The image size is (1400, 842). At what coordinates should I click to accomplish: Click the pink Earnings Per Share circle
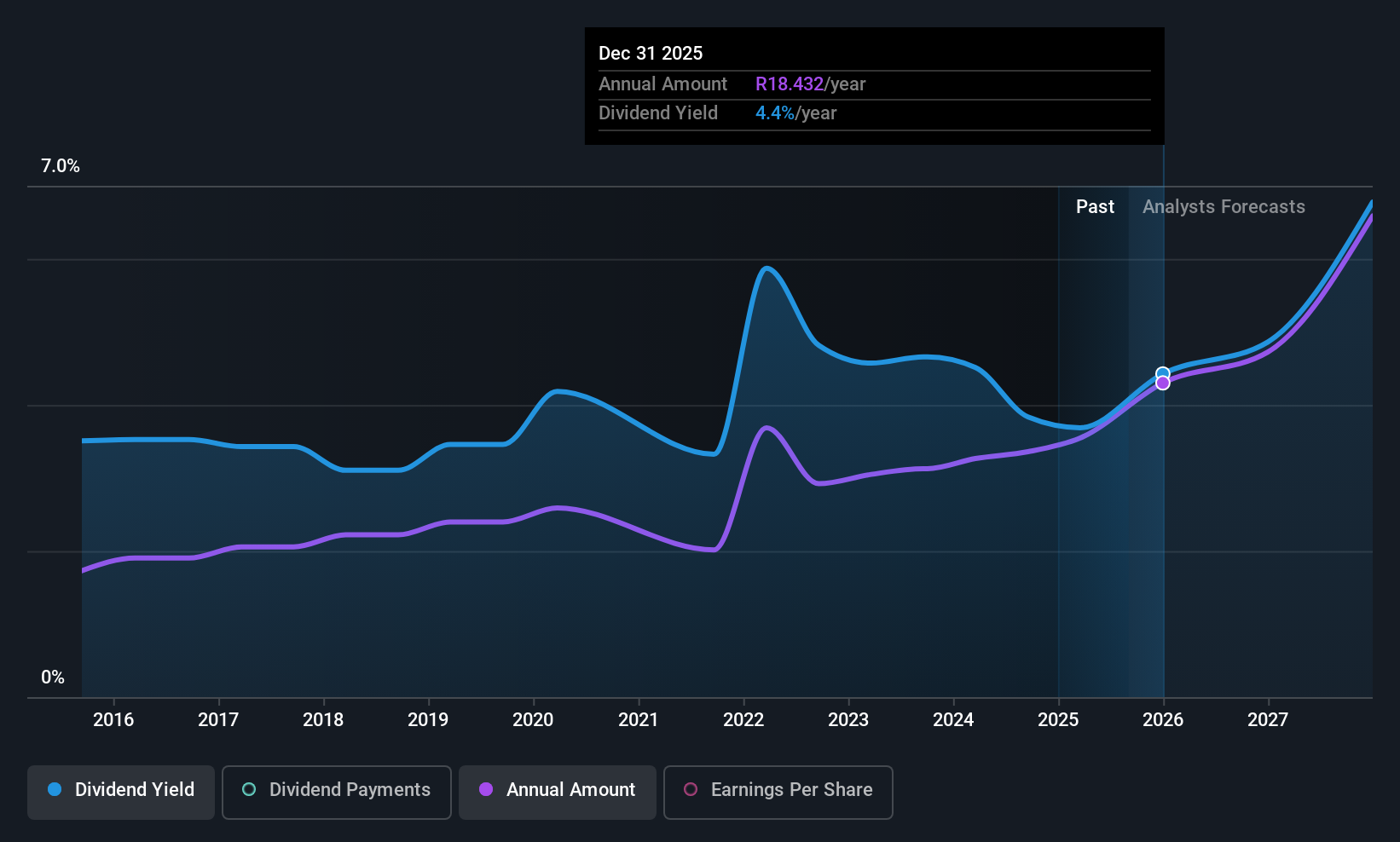pyautogui.click(x=691, y=789)
